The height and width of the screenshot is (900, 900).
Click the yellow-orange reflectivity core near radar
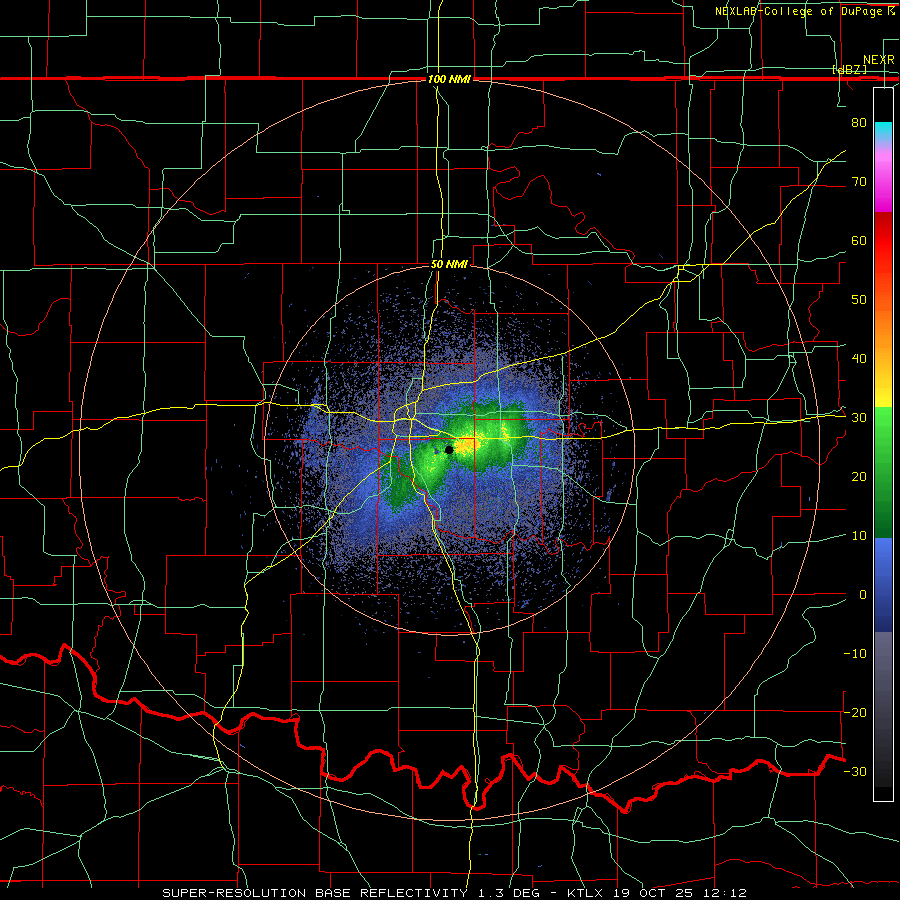click(468, 444)
